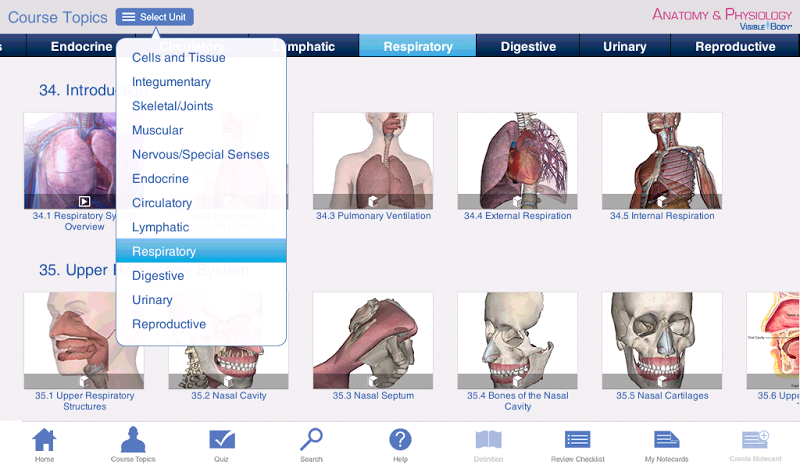Open the Review Checklist icon
800x469 pixels.
pos(577,442)
